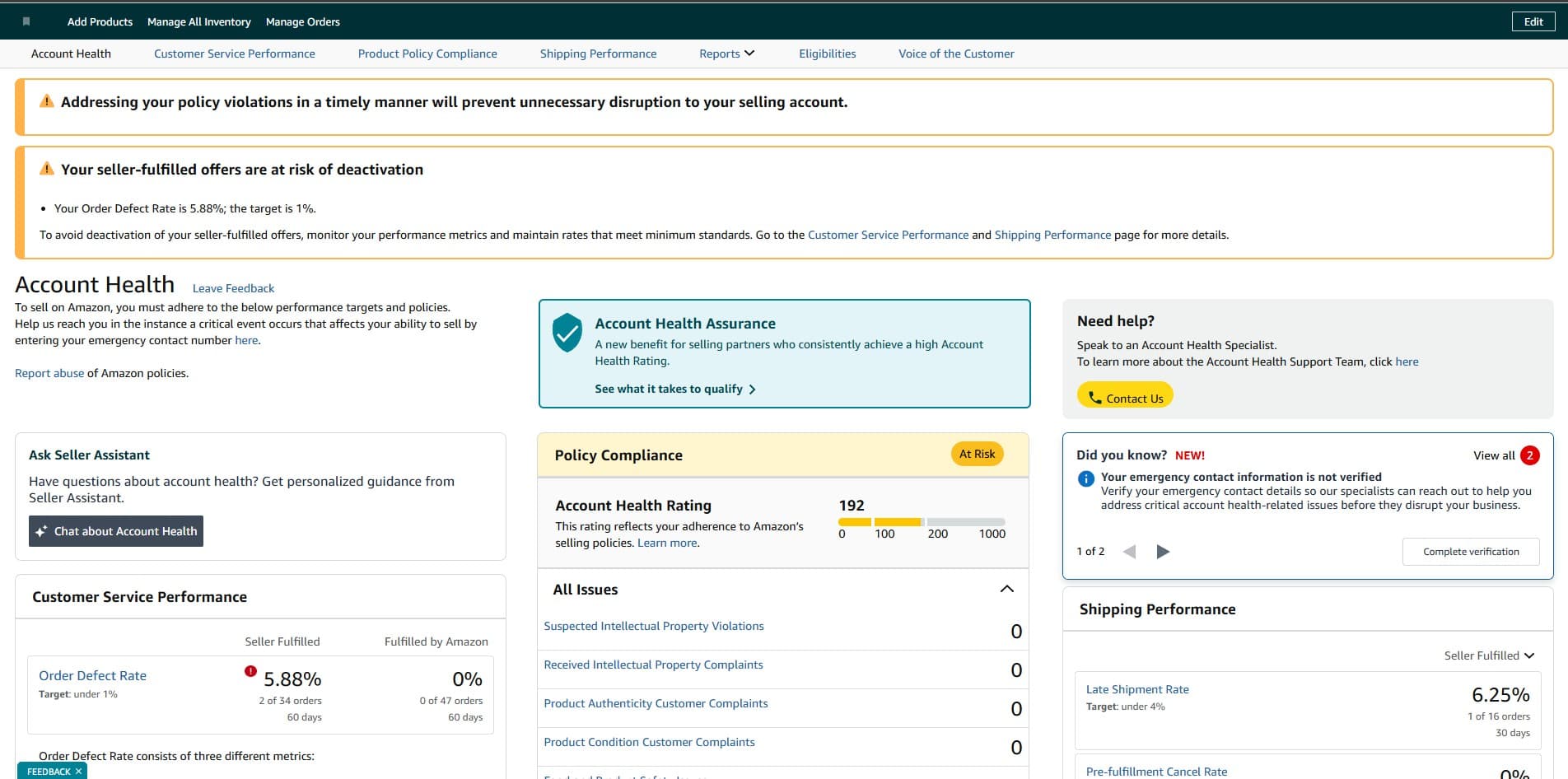1568x779 pixels.
Task: Close the Feedback tab with its X
Action: coord(78,772)
